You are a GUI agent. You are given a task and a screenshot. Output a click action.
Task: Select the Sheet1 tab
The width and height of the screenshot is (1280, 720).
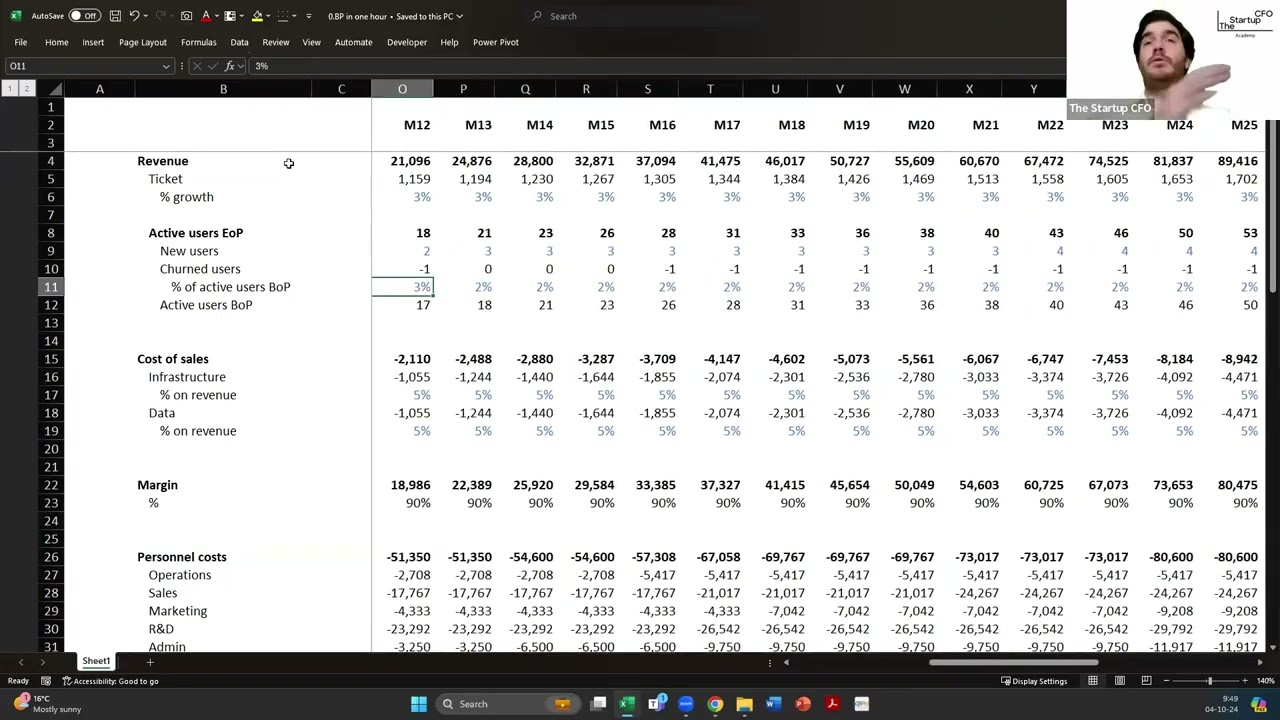click(96, 661)
